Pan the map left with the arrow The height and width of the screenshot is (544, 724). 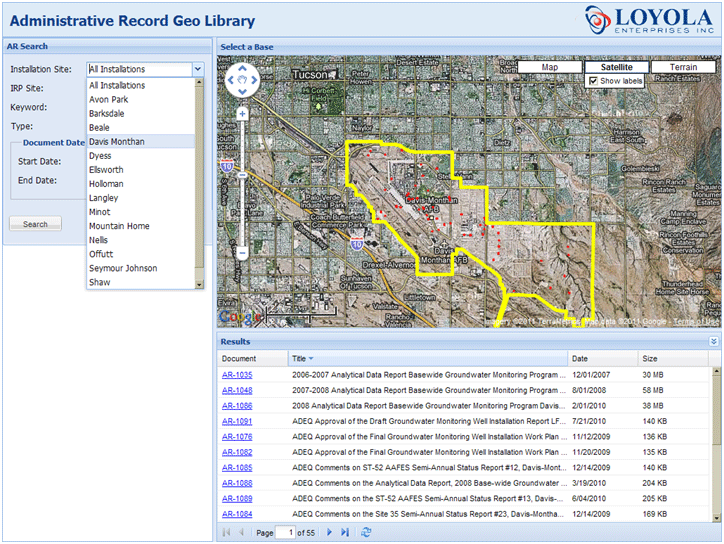click(x=231, y=80)
